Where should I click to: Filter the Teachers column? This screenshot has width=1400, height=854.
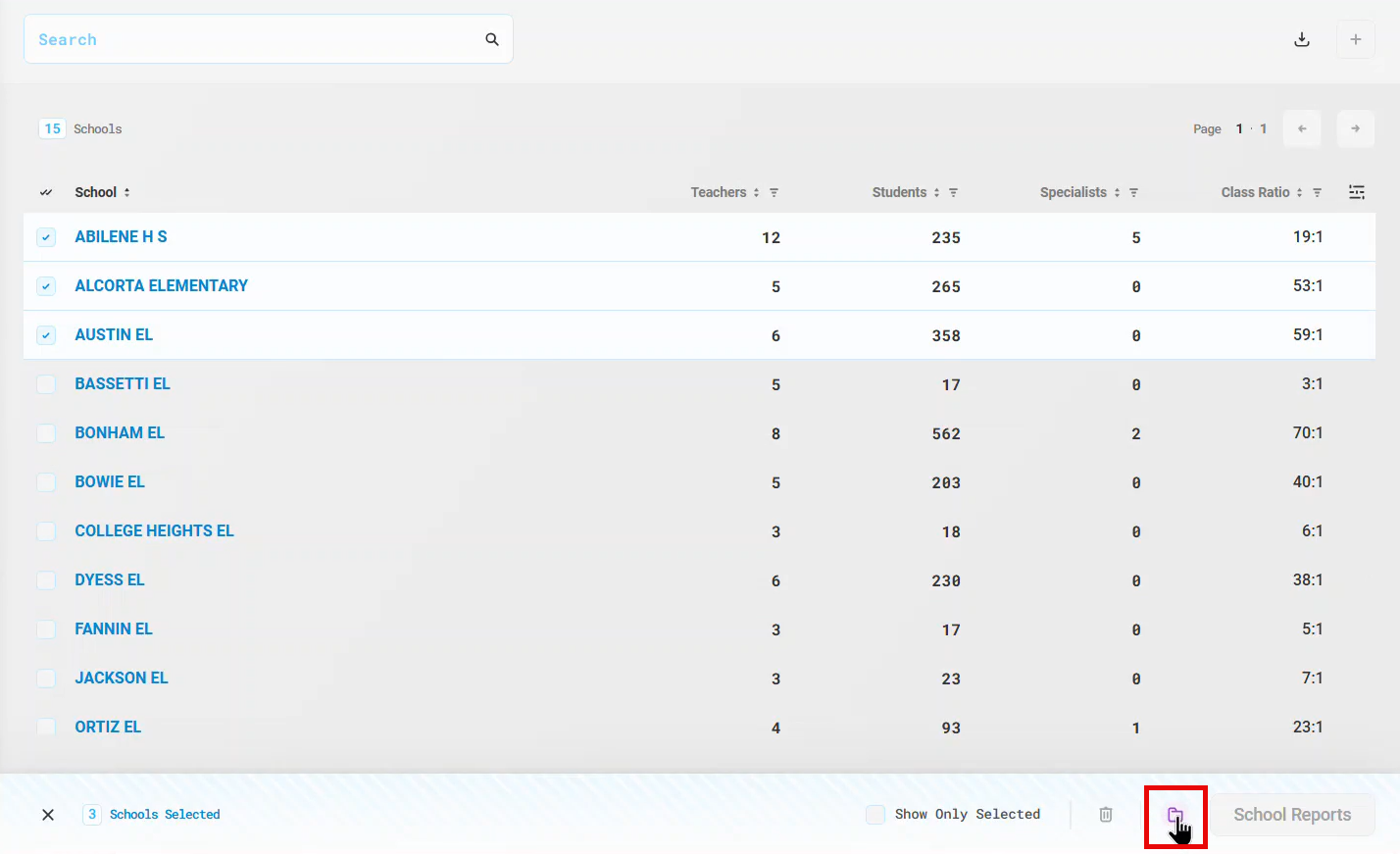[x=774, y=193]
